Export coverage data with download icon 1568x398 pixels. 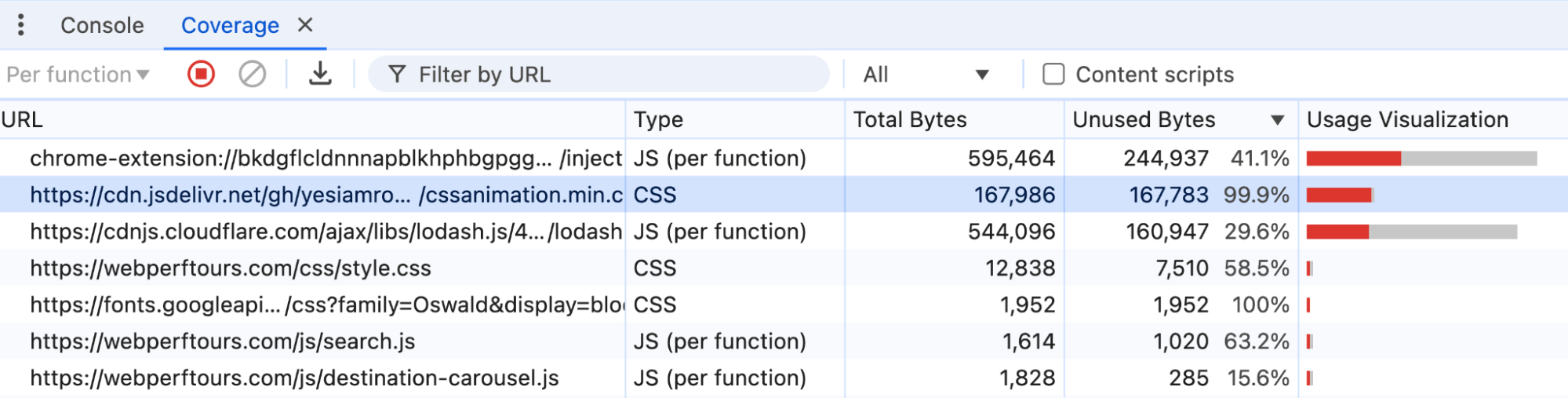[320, 75]
